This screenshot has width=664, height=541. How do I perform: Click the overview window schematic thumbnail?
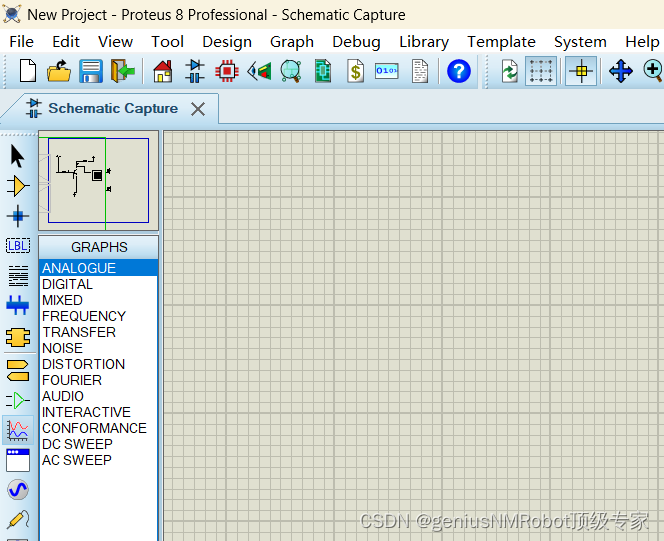[x=98, y=180]
